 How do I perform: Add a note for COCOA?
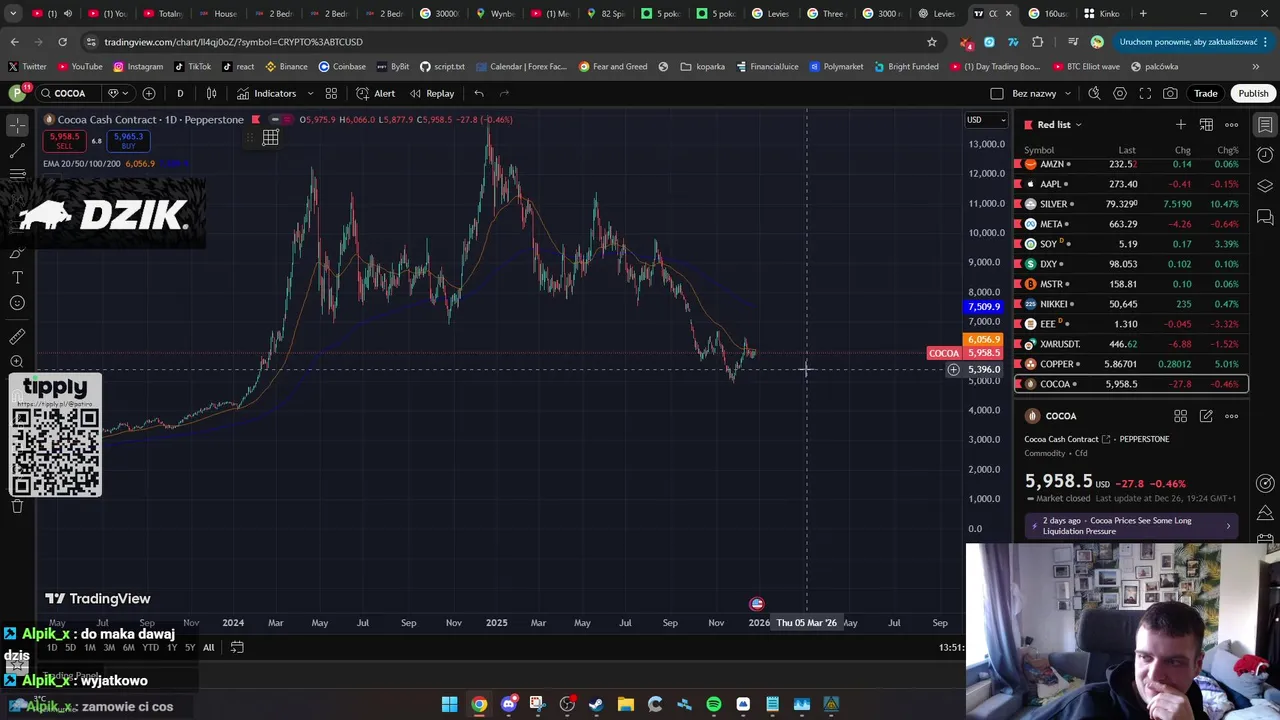(x=1206, y=416)
